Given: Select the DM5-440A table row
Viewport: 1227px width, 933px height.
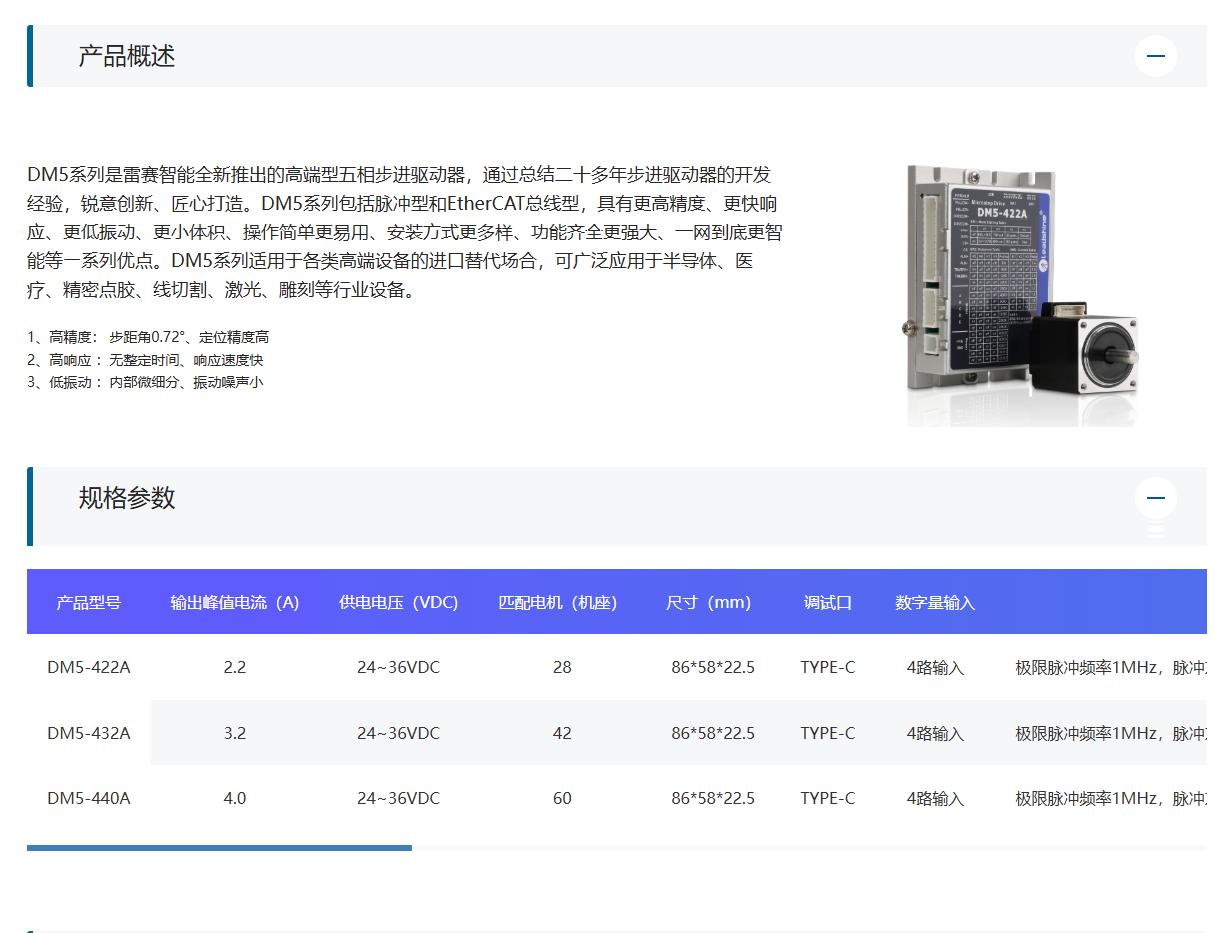Looking at the screenshot, I should pos(400,798).
